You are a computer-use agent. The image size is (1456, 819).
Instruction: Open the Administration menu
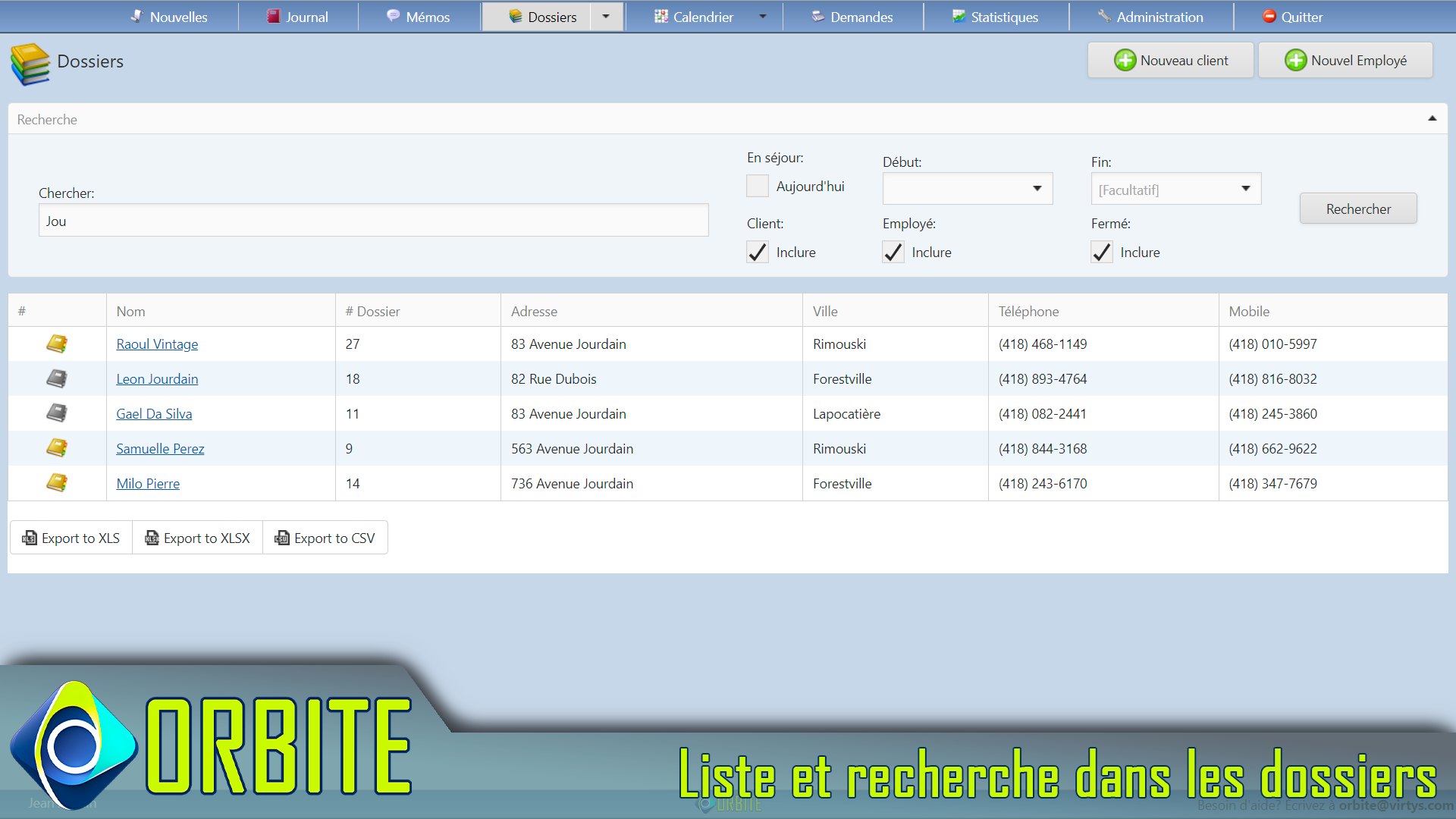[1150, 17]
